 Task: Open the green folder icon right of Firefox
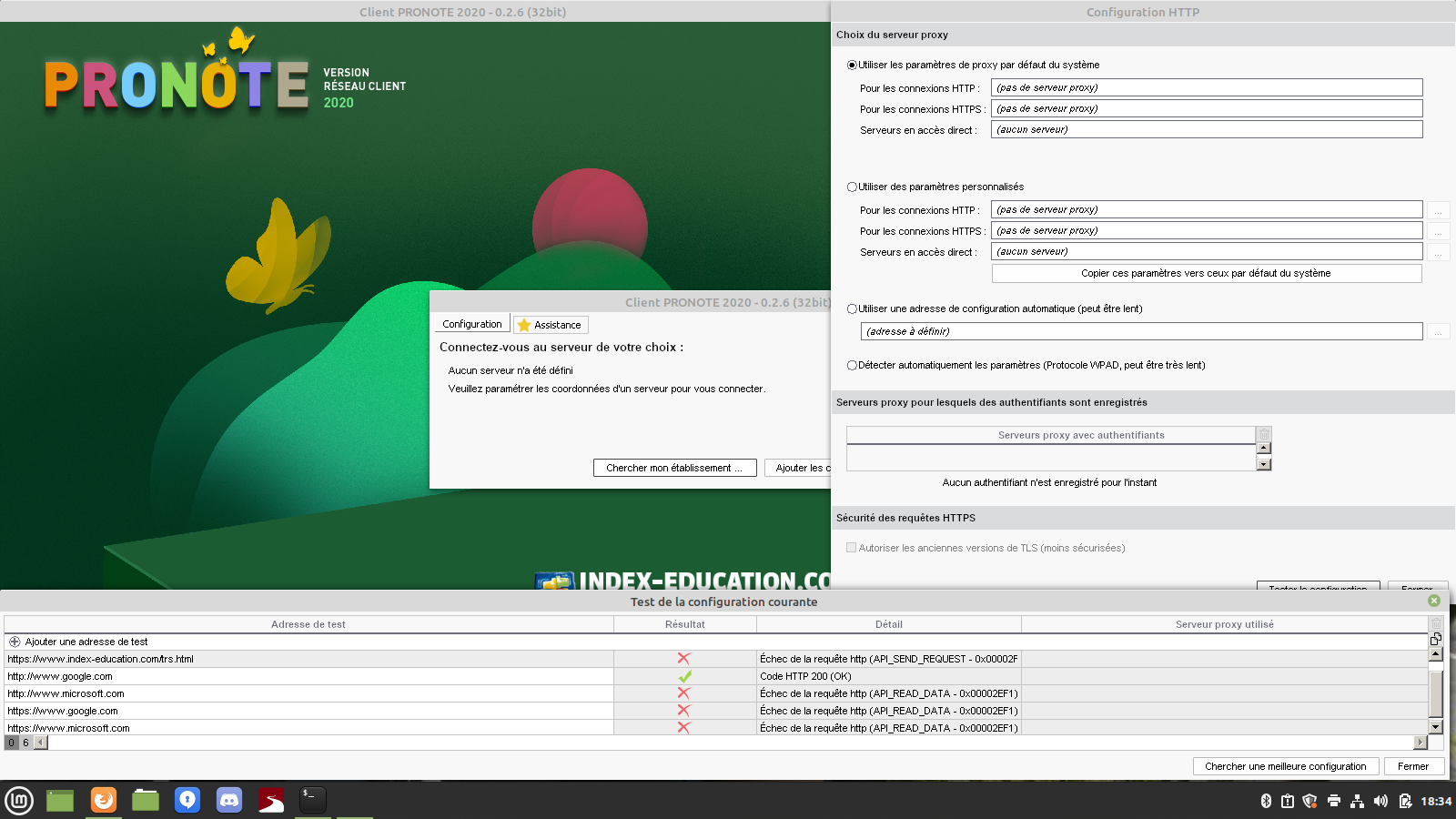point(146,801)
